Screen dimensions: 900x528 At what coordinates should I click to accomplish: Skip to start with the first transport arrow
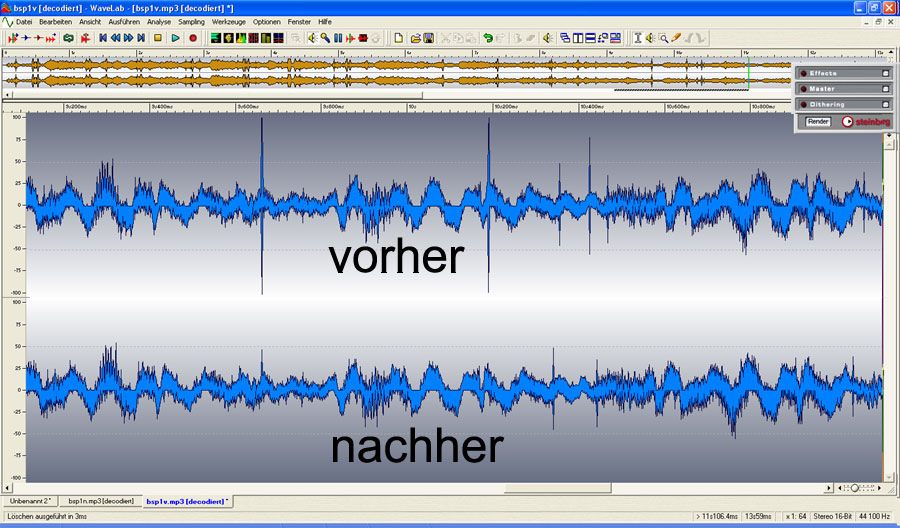pyautogui.click(x=103, y=38)
